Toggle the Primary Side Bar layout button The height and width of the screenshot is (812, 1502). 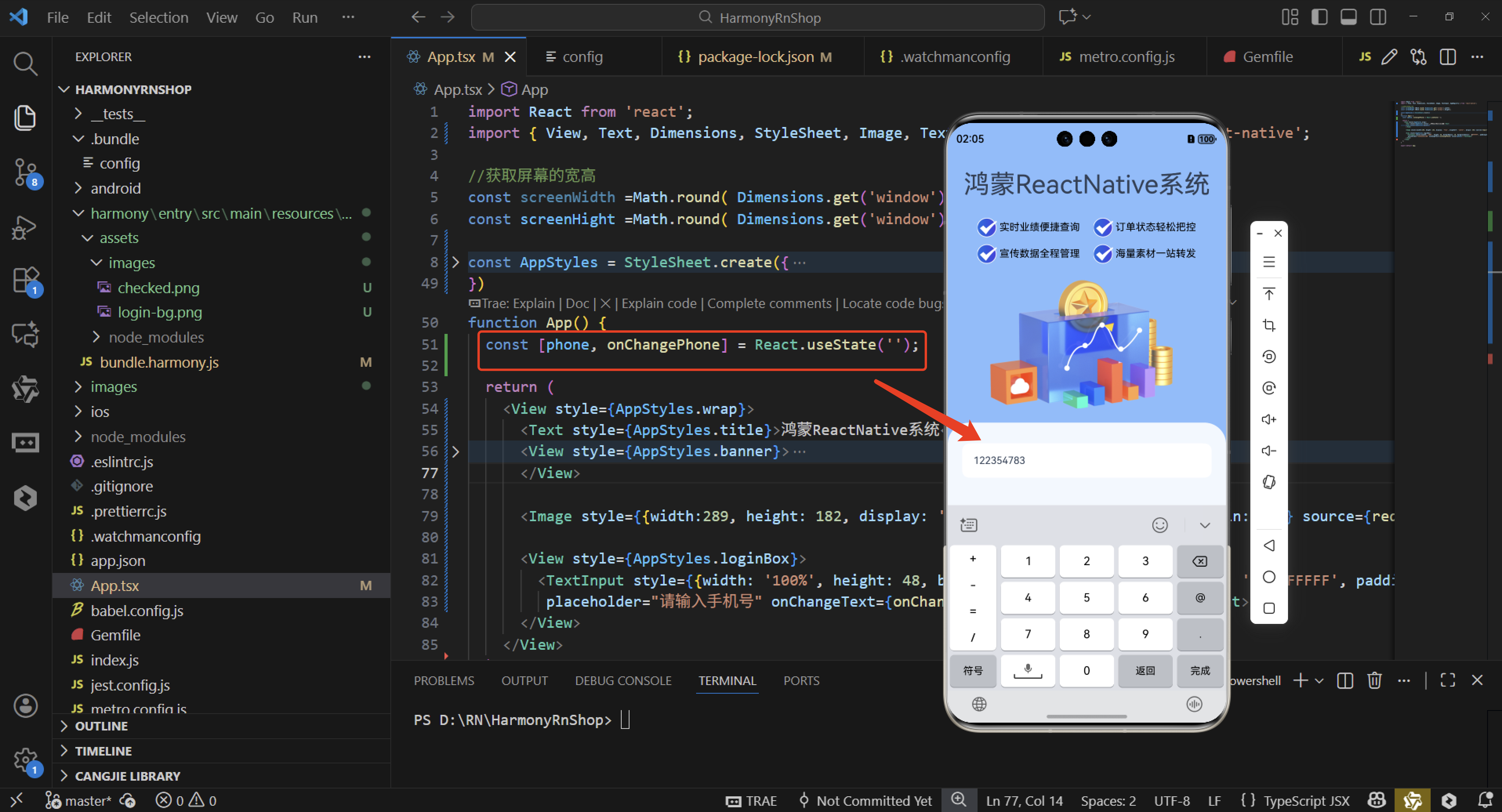click(1319, 17)
